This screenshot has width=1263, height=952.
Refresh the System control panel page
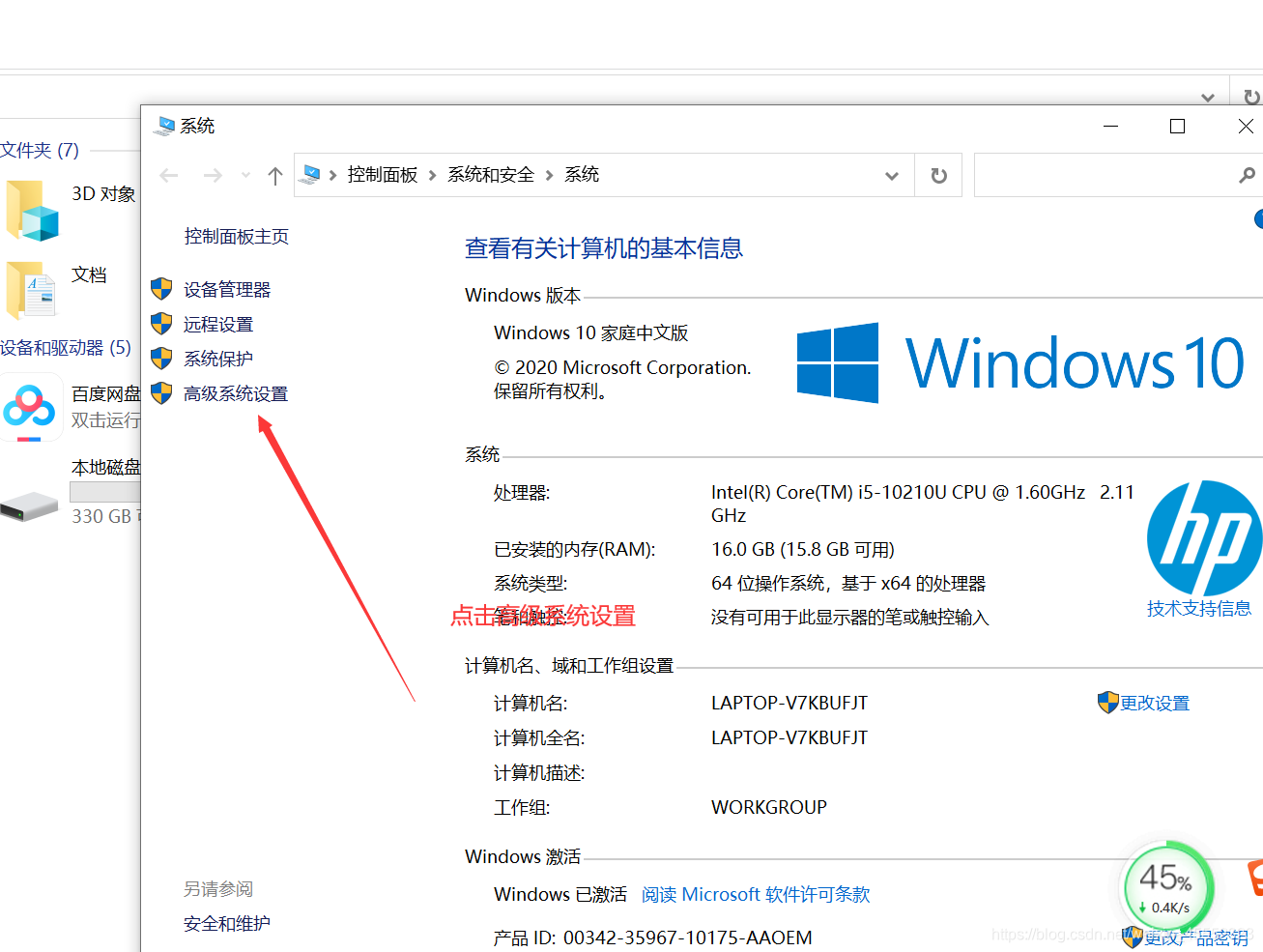click(938, 175)
